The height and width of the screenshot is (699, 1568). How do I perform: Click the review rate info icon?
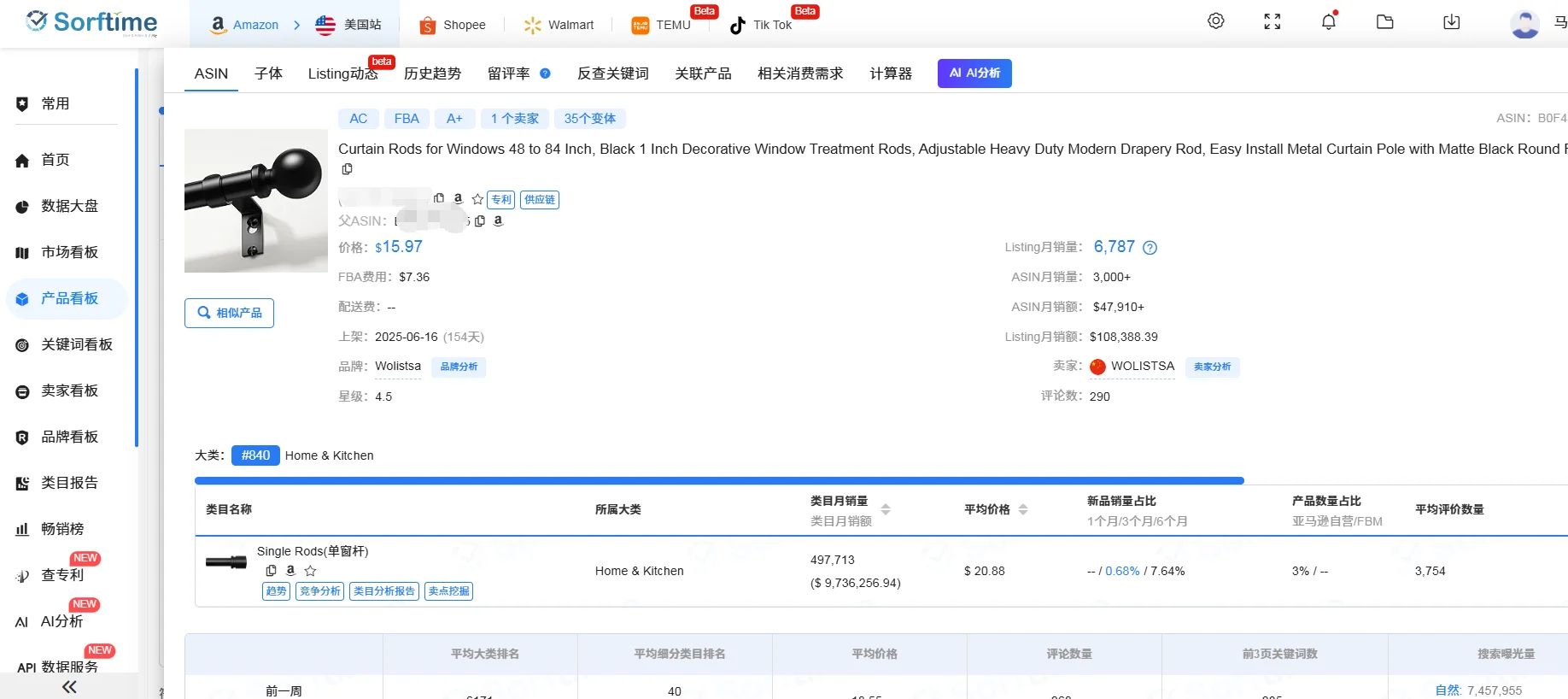click(545, 73)
